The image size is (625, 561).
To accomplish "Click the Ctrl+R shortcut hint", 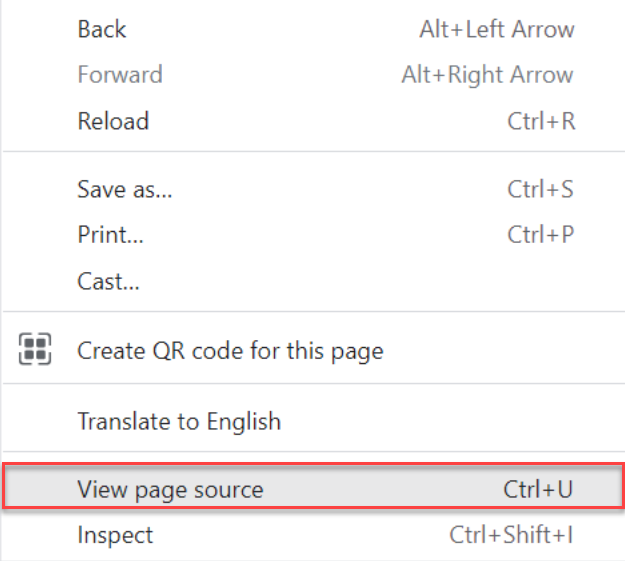I will coord(541,121).
